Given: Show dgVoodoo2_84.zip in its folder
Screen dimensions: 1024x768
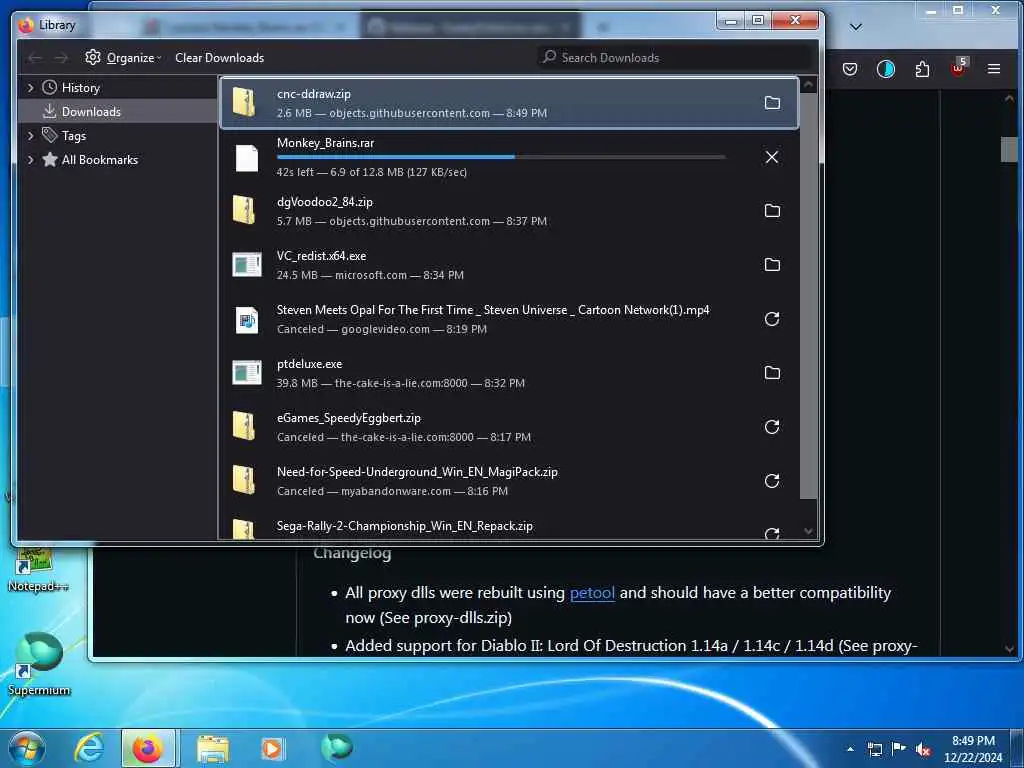Looking at the screenshot, I should click(x=772, y=210).
